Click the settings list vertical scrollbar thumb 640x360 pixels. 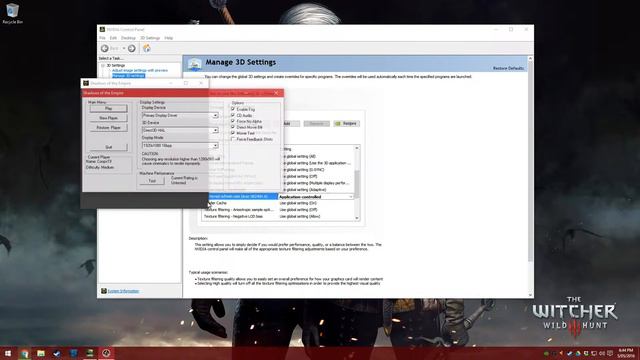coord(357,184)
